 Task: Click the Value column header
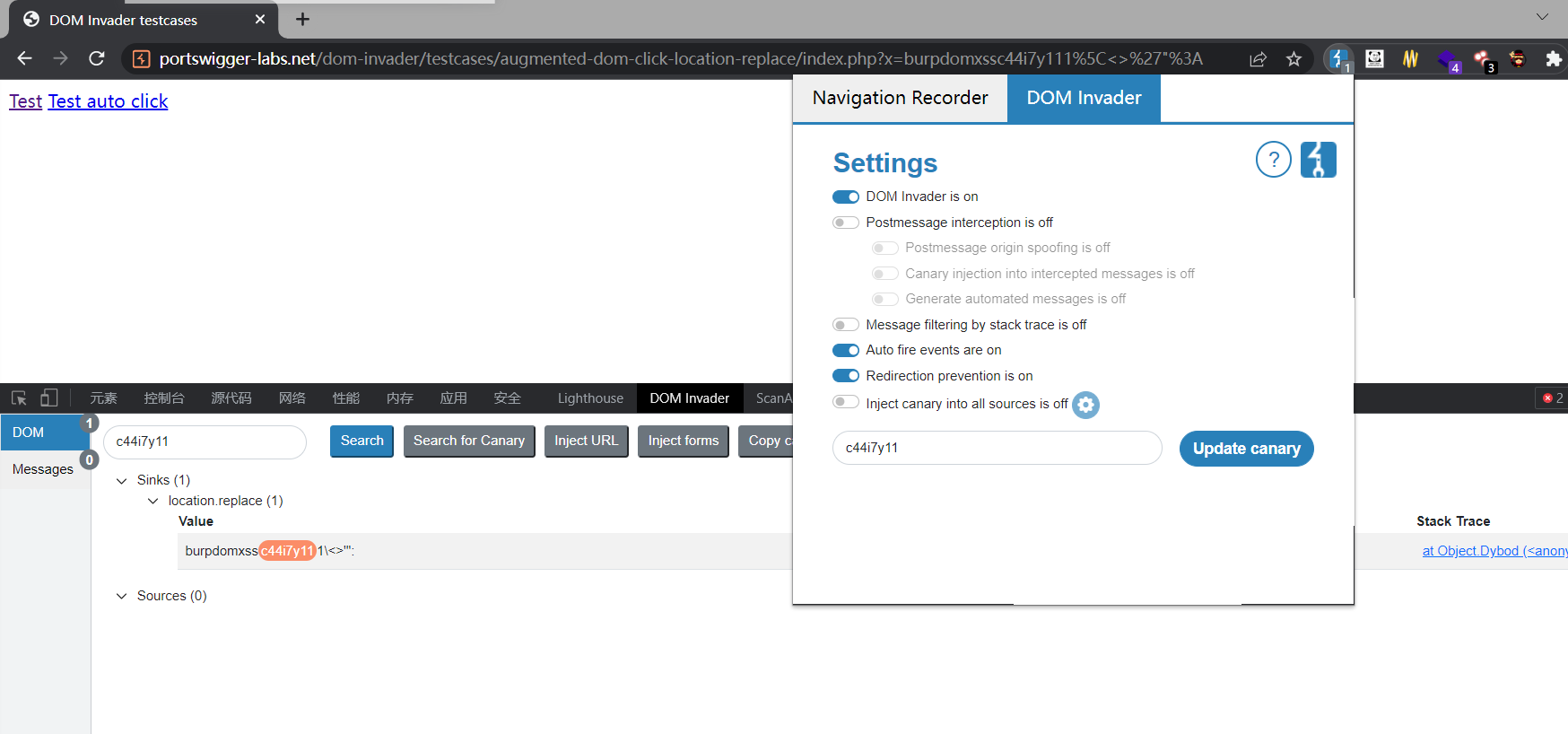click(196, 521)
